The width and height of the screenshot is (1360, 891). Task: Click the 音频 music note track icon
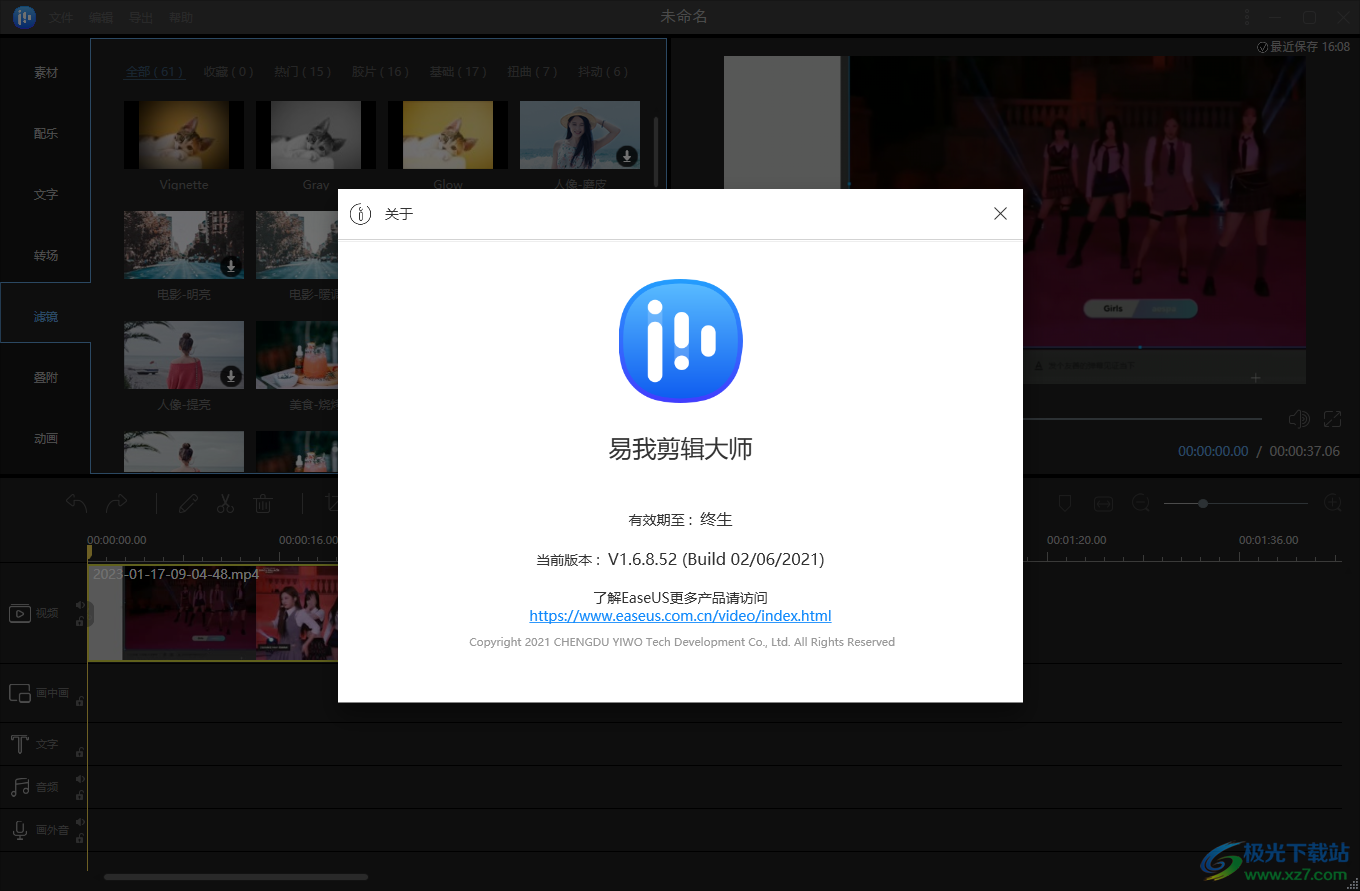click(20, 787)
